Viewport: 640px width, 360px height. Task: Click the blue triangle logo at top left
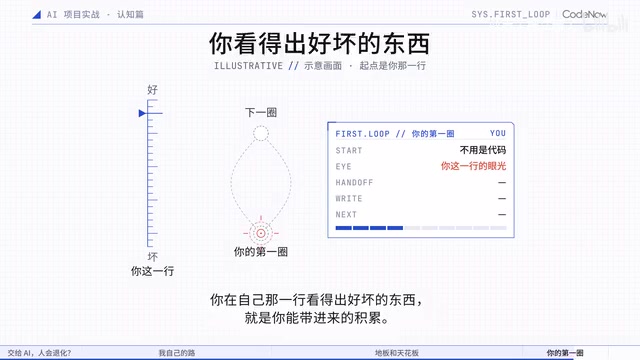pos(37,15)
